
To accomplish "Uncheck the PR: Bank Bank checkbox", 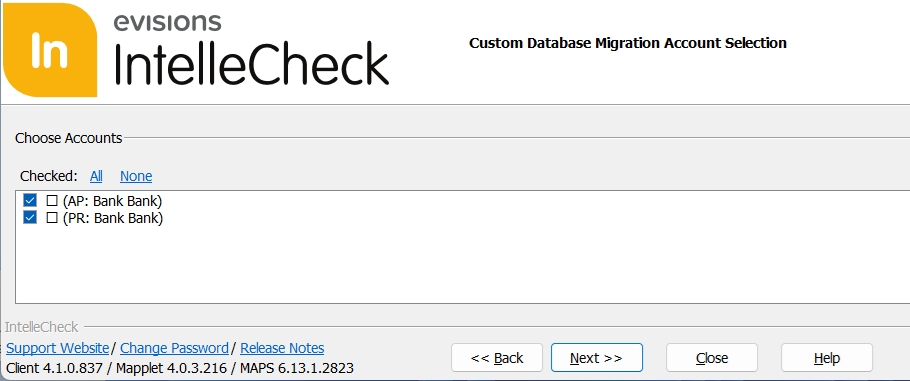I will [x=30, y=218].
